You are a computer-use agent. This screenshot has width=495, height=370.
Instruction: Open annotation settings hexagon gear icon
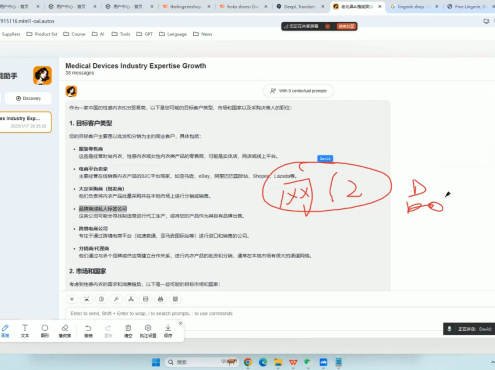click(148, 331)
